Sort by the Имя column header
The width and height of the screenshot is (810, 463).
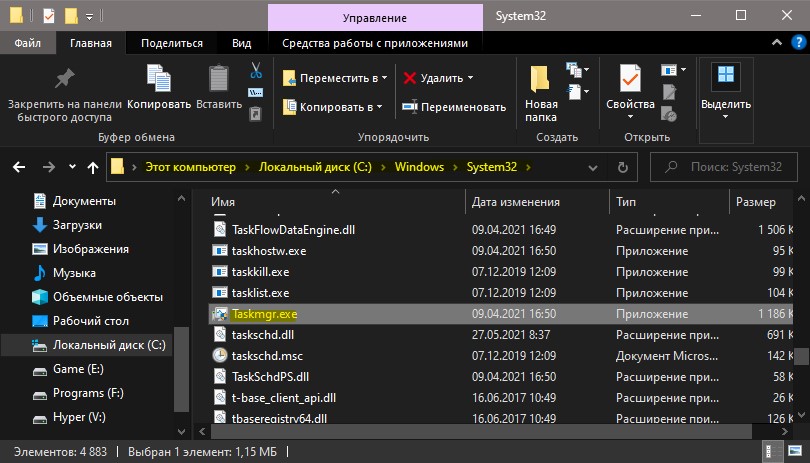[x=336, y=202]
